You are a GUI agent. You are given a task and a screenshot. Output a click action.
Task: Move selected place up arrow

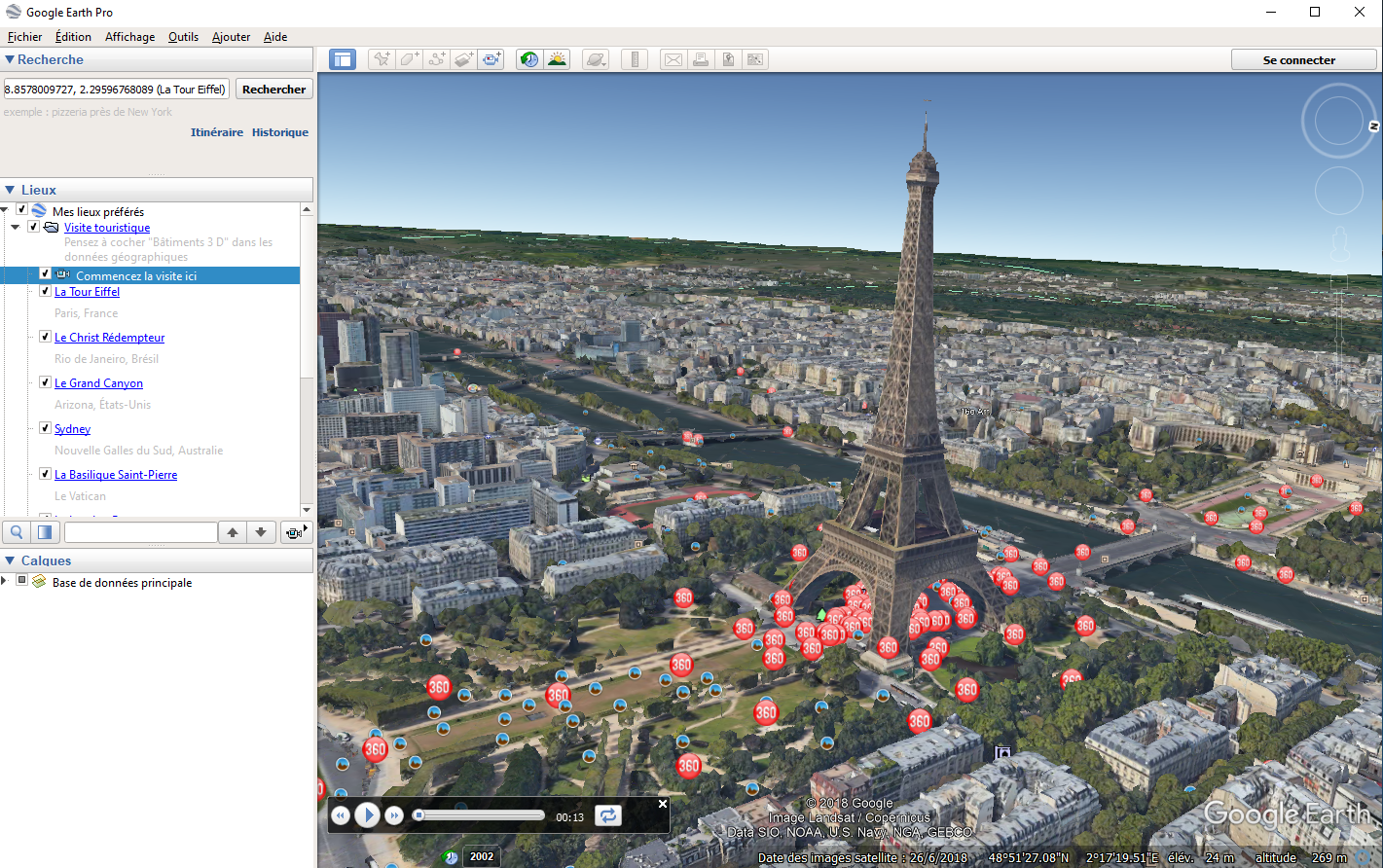pyautogui.click(x=233, y=532)
